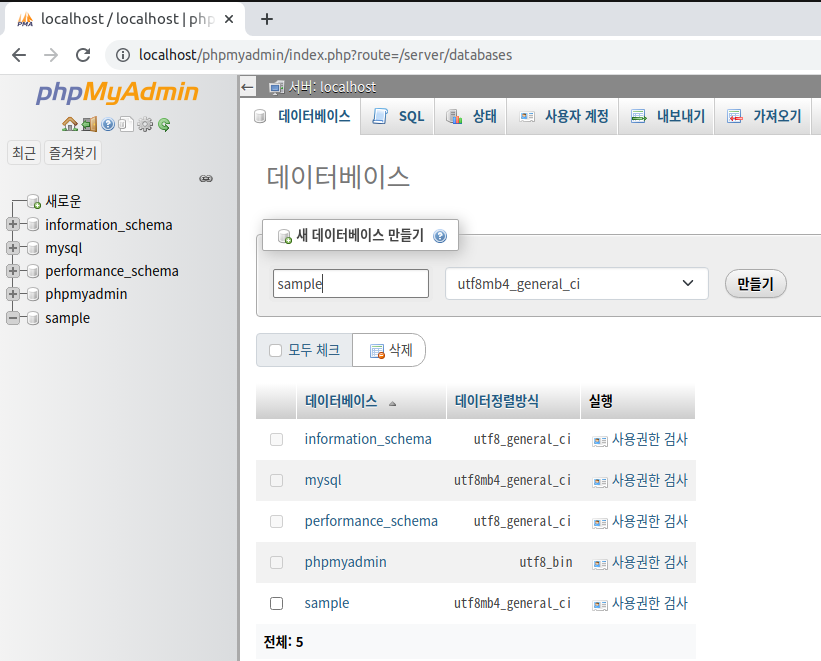Expand mysql node in navigation tree
The height and width of the screenshot is (661, 821).
(13, 248)
